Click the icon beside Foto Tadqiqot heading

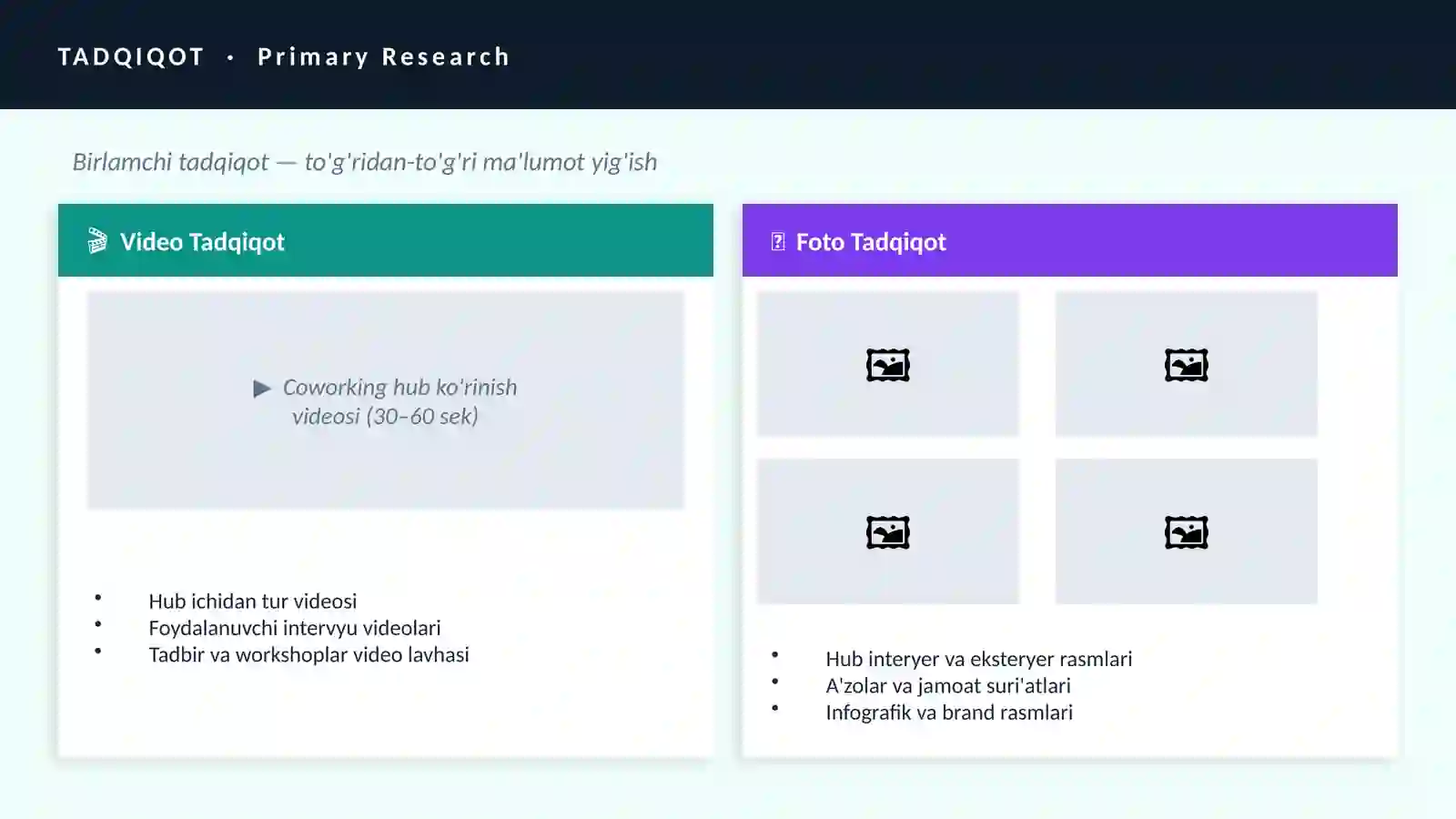[778, 242]
